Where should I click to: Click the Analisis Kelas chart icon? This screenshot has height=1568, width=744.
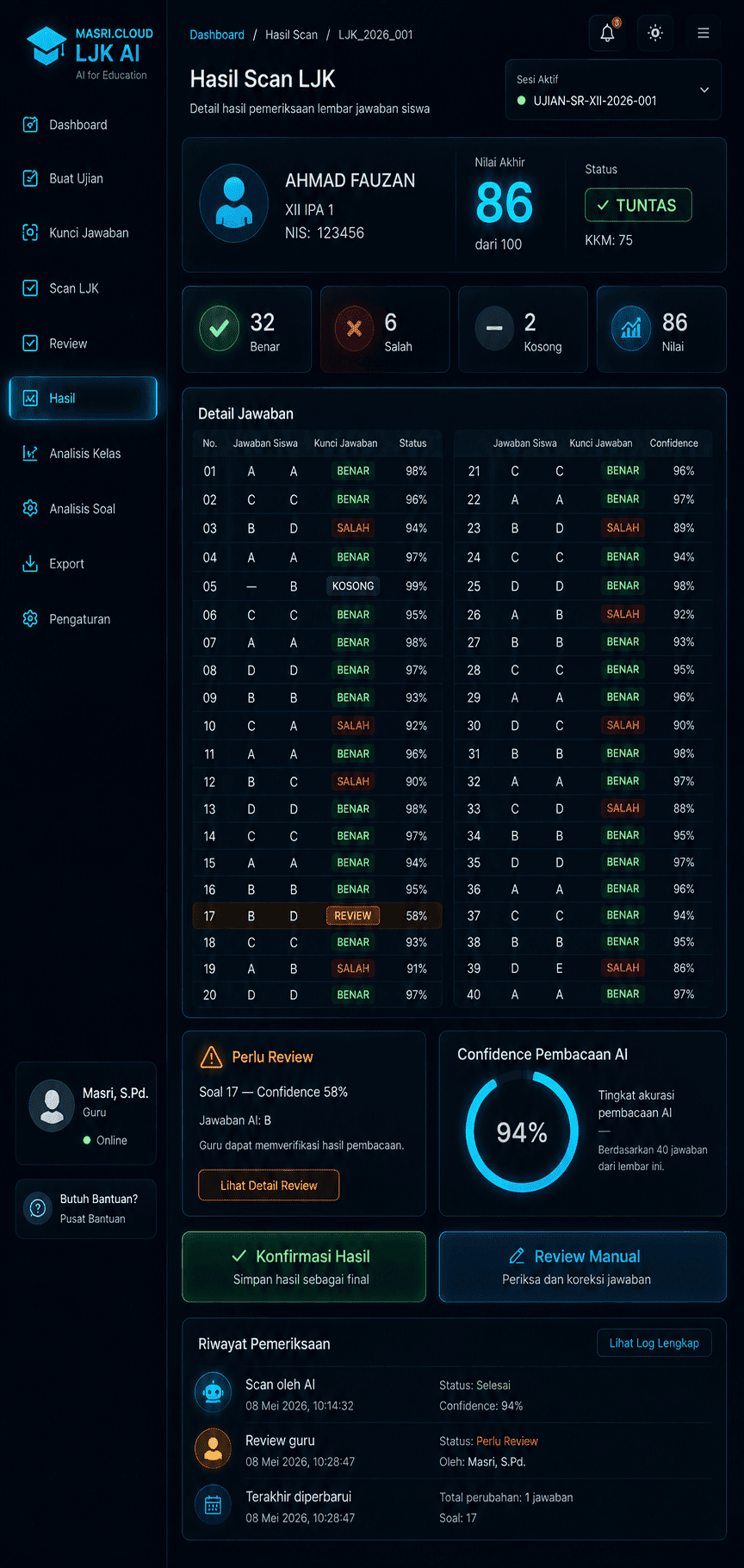coord(30,453)
